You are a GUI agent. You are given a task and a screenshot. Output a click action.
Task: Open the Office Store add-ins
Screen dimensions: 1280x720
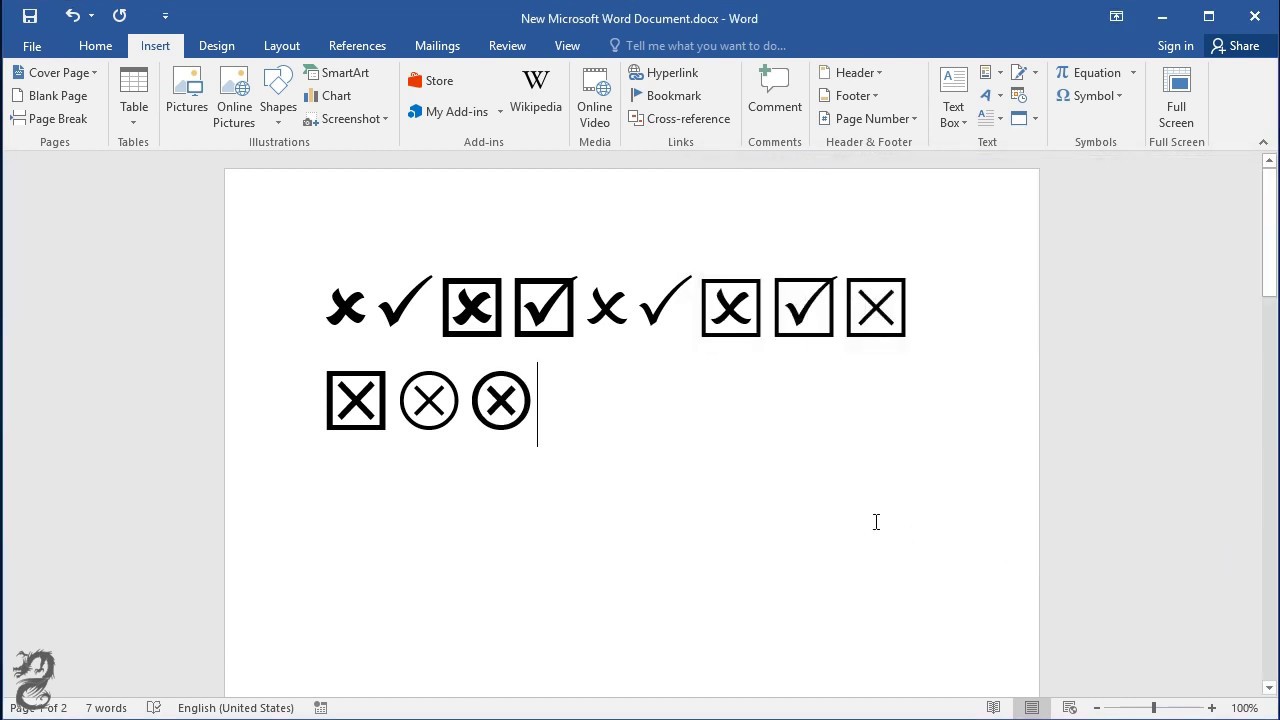pos(431,81)
